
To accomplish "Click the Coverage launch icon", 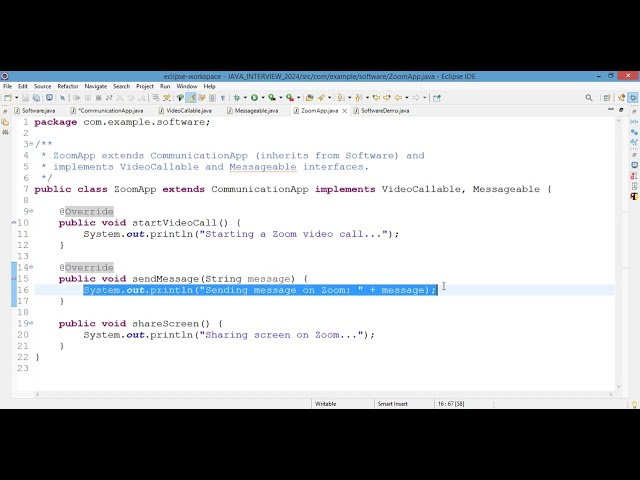I will (272, 98).
